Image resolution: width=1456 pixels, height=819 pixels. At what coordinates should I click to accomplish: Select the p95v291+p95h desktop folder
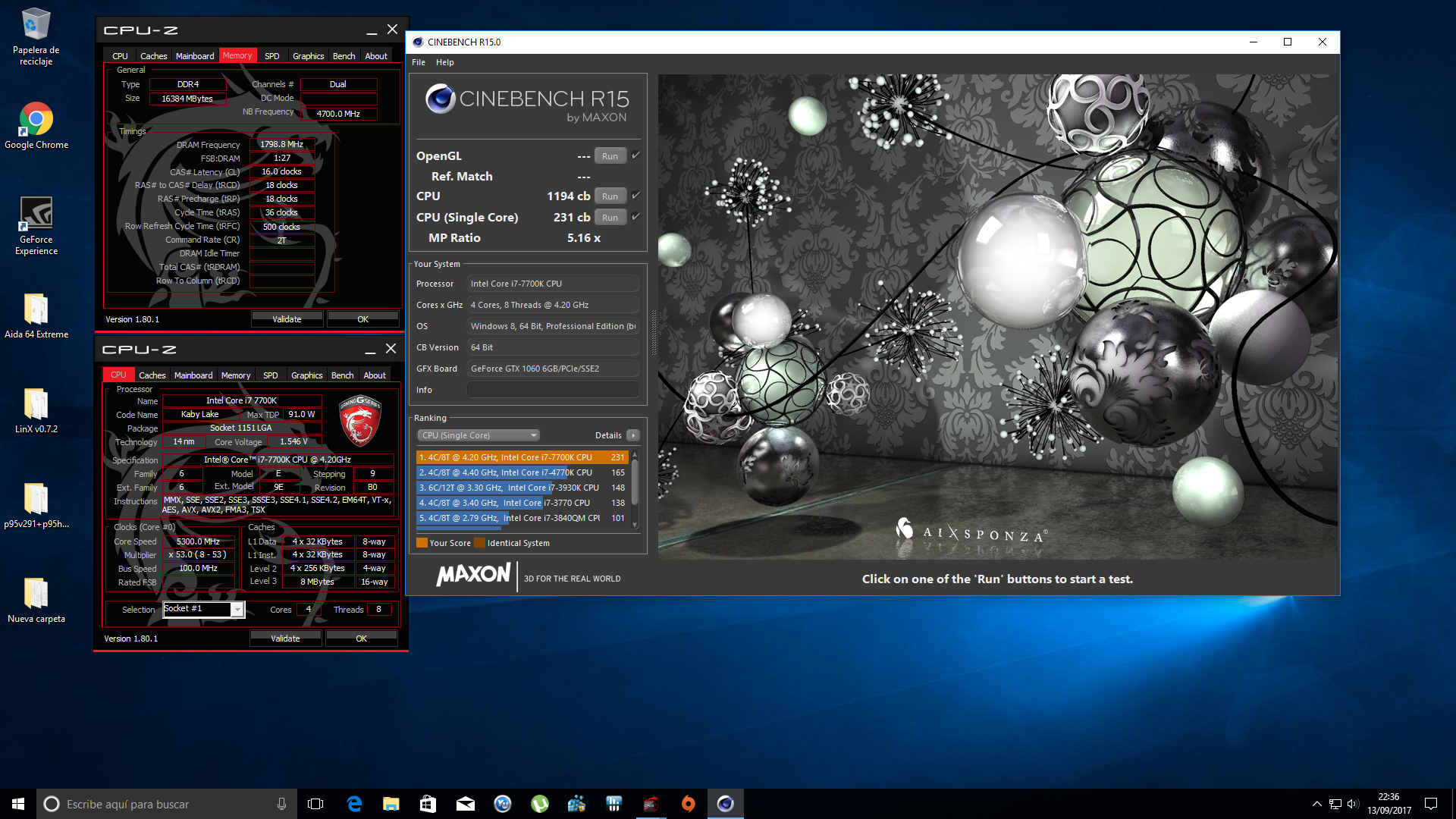click(36, 505)
